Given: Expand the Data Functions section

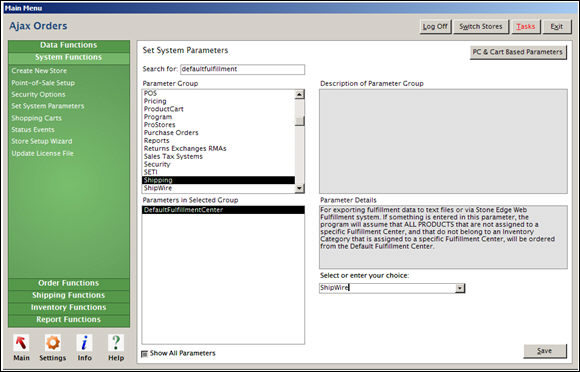Looking at the screenshot, I should [x=69, y=45].
